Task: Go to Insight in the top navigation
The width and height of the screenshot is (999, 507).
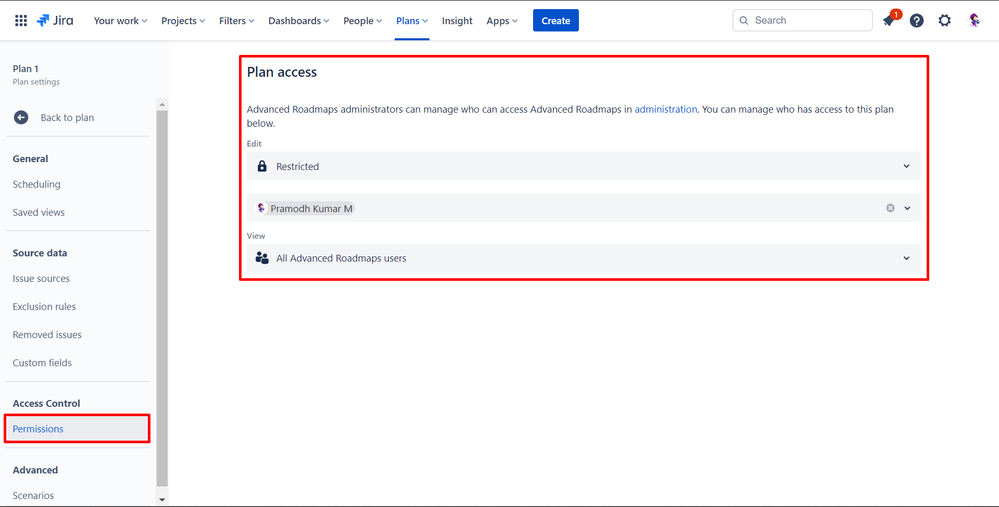Action: 457,20
